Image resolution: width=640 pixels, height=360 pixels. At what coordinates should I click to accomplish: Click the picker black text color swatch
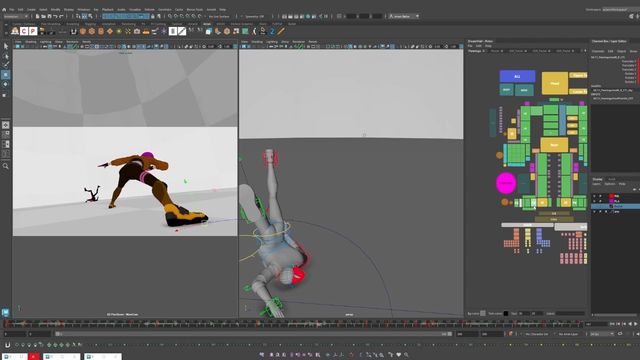[506, 313]
